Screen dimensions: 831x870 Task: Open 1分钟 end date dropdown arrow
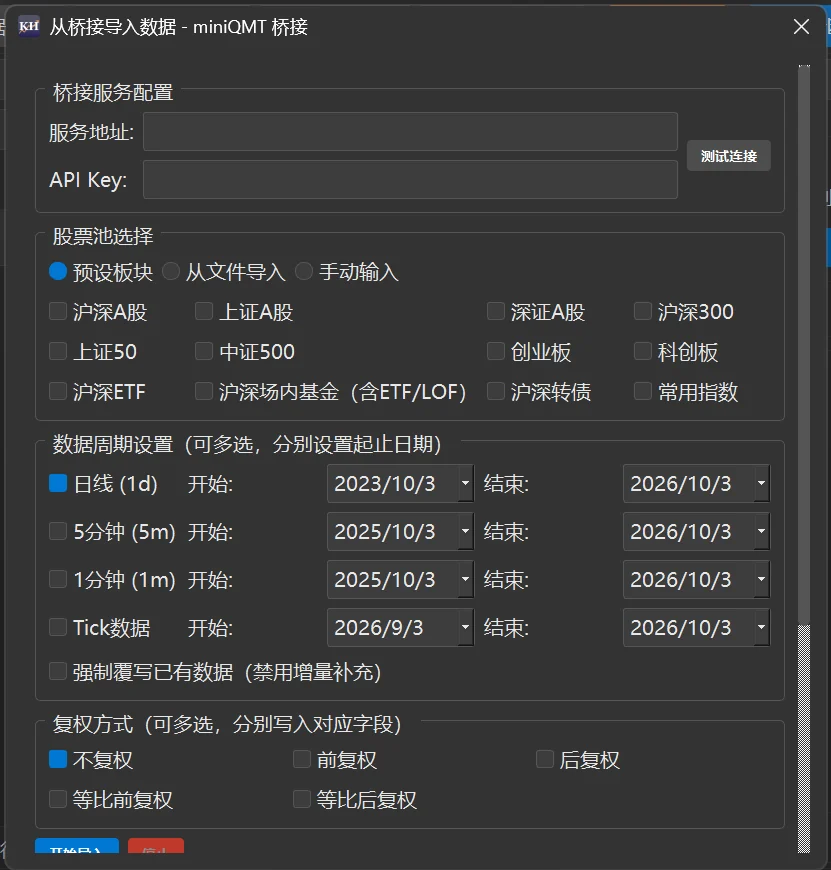click(762, 579)
